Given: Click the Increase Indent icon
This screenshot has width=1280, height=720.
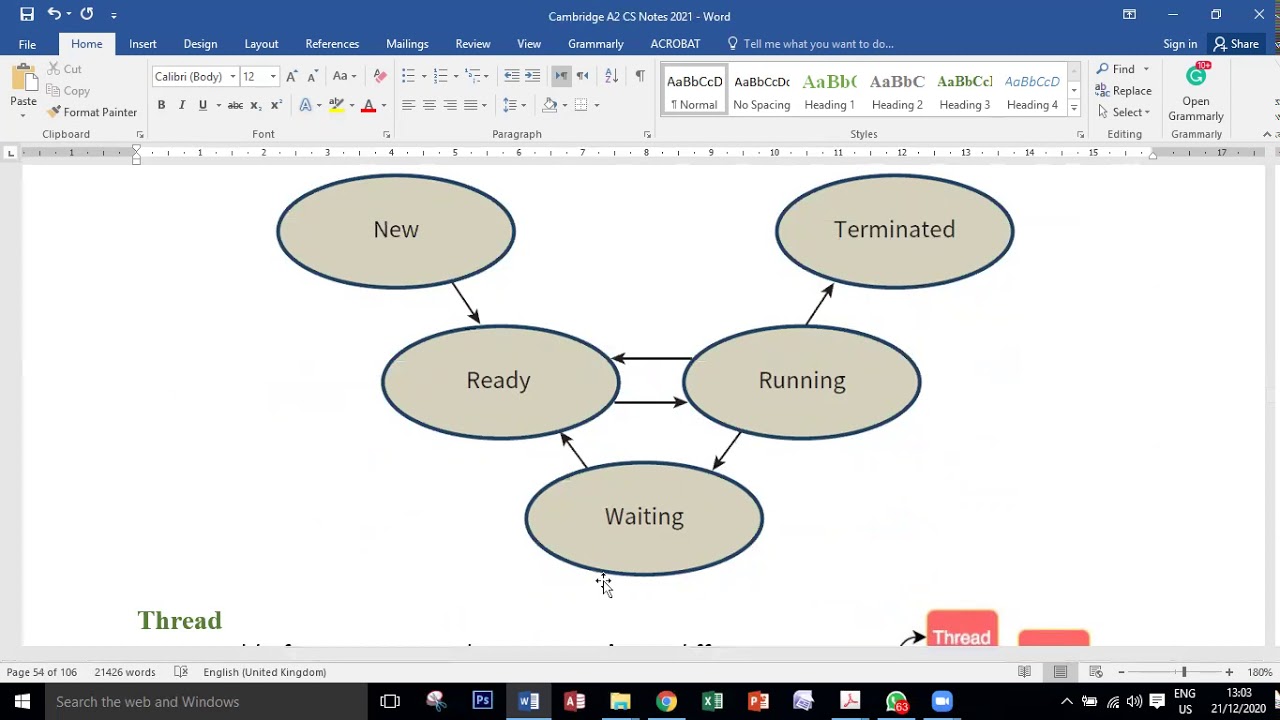Looking at the screenshot, I should pyautogui.click(x=533, y=76).
